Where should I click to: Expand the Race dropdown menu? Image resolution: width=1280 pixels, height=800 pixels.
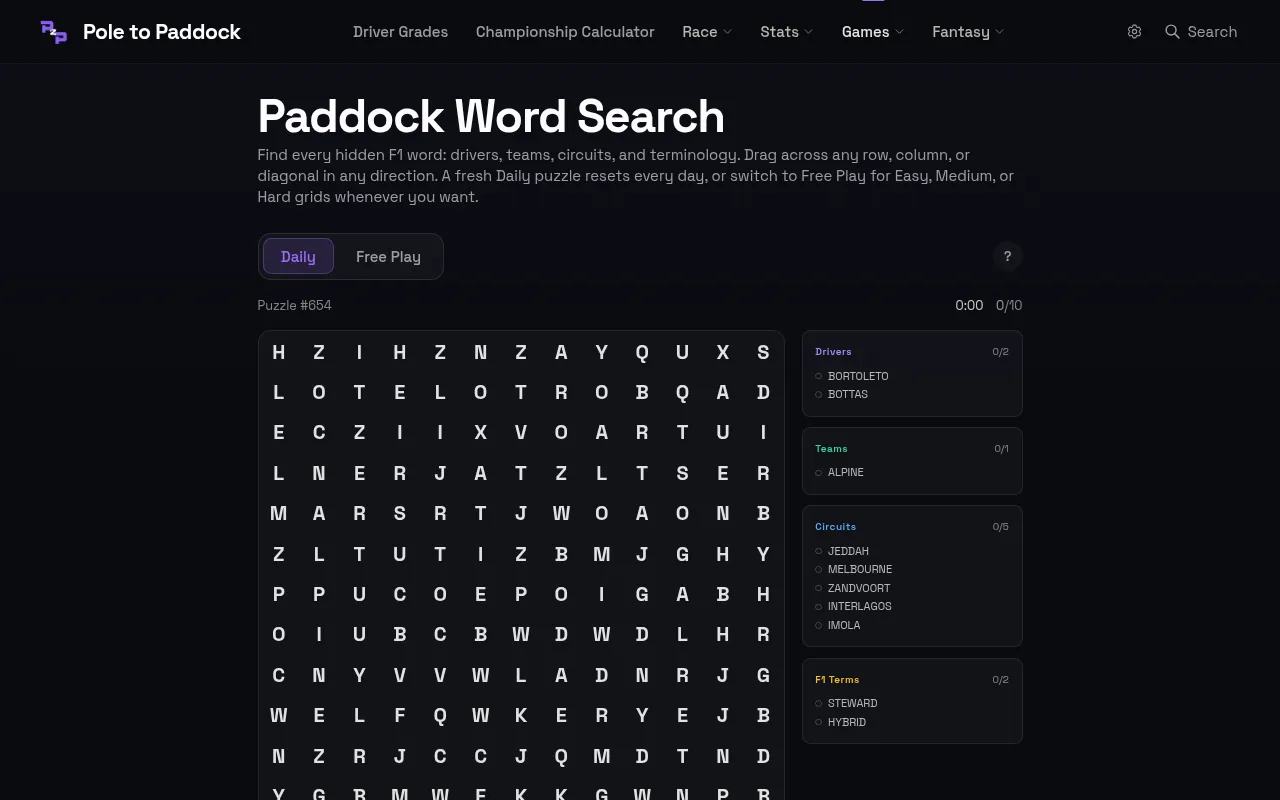[x=707, y=32]
